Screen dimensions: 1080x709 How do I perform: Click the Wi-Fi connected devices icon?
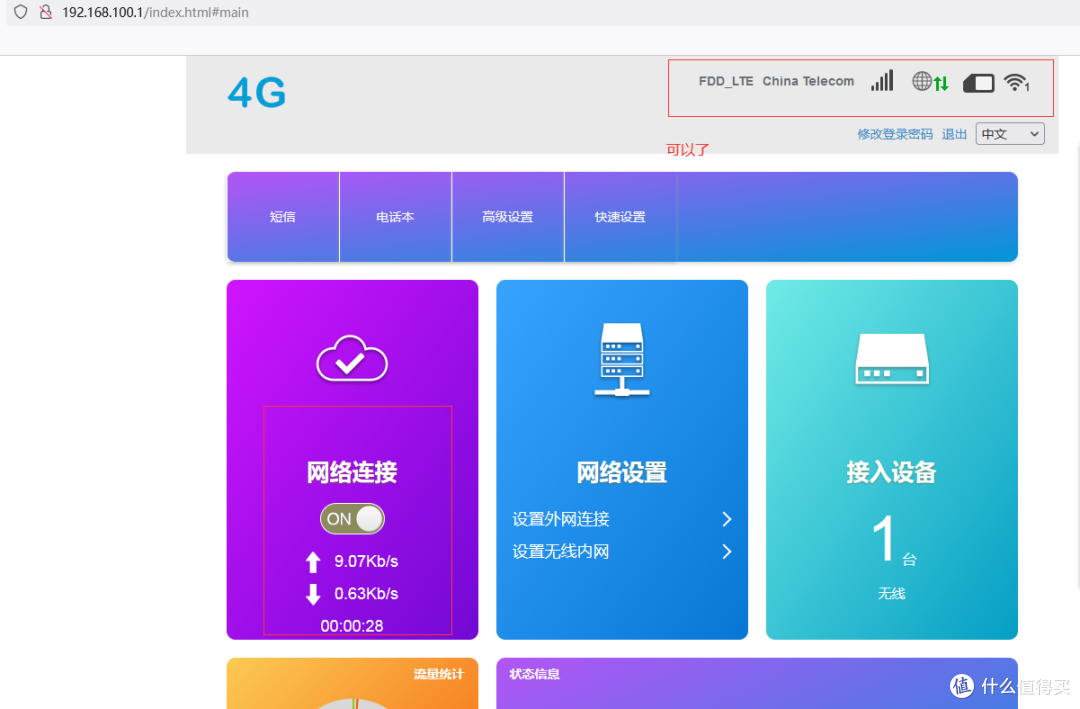[x=1017, y=83]
